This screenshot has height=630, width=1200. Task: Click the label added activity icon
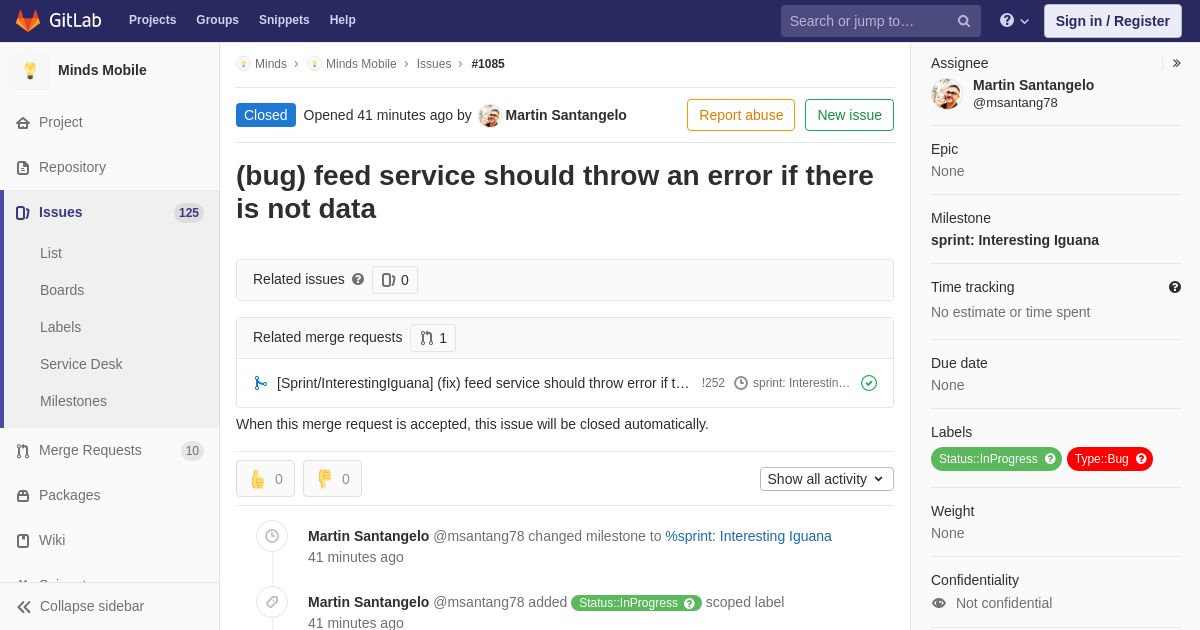click(x=272, y=602)
